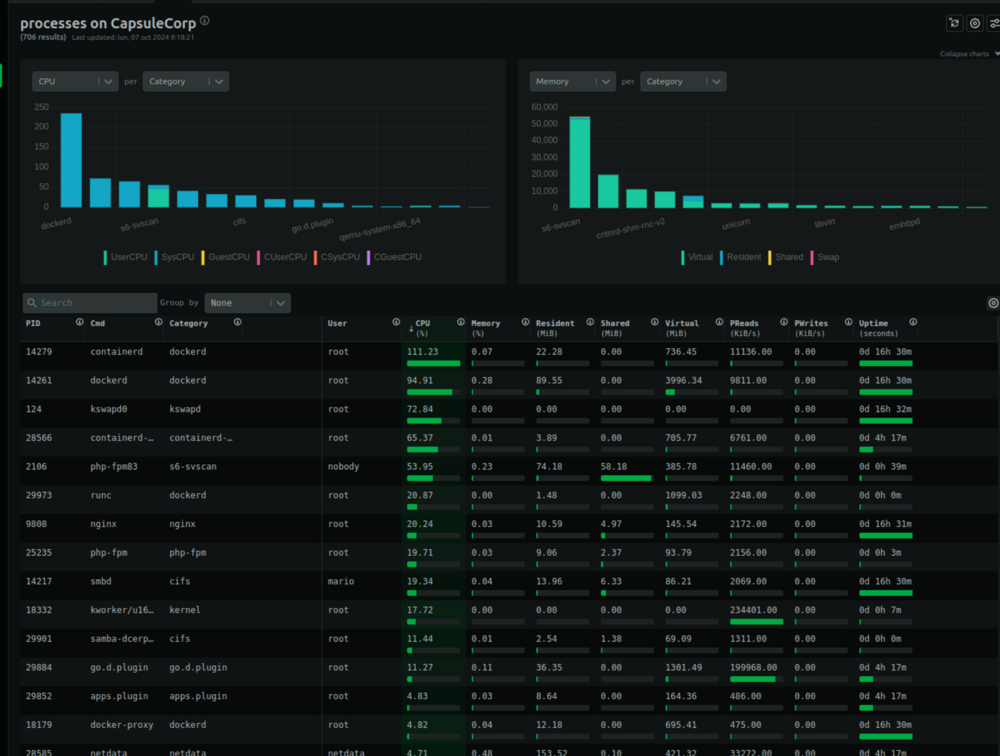Toggle SysCPU legend series
Screen dimensions: 1000x756
click(x=174, y=257)
